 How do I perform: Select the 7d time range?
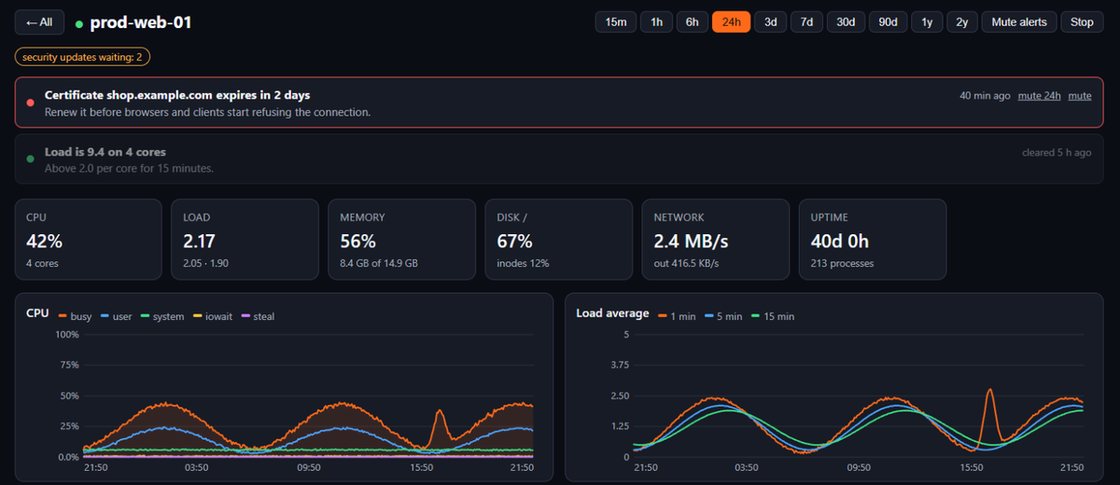806,22
